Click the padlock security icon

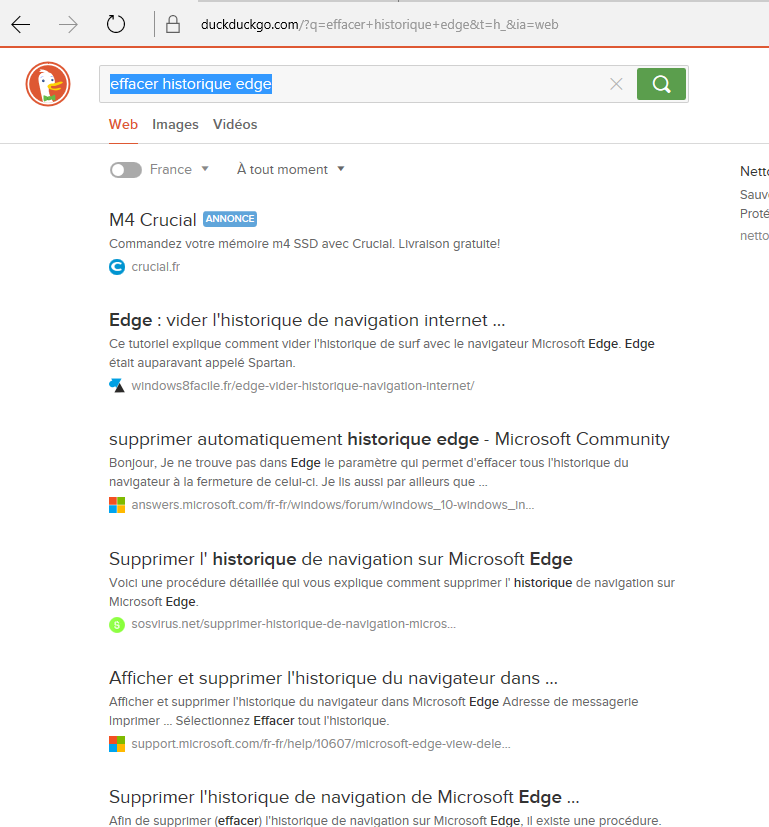(x=173, y=24)
